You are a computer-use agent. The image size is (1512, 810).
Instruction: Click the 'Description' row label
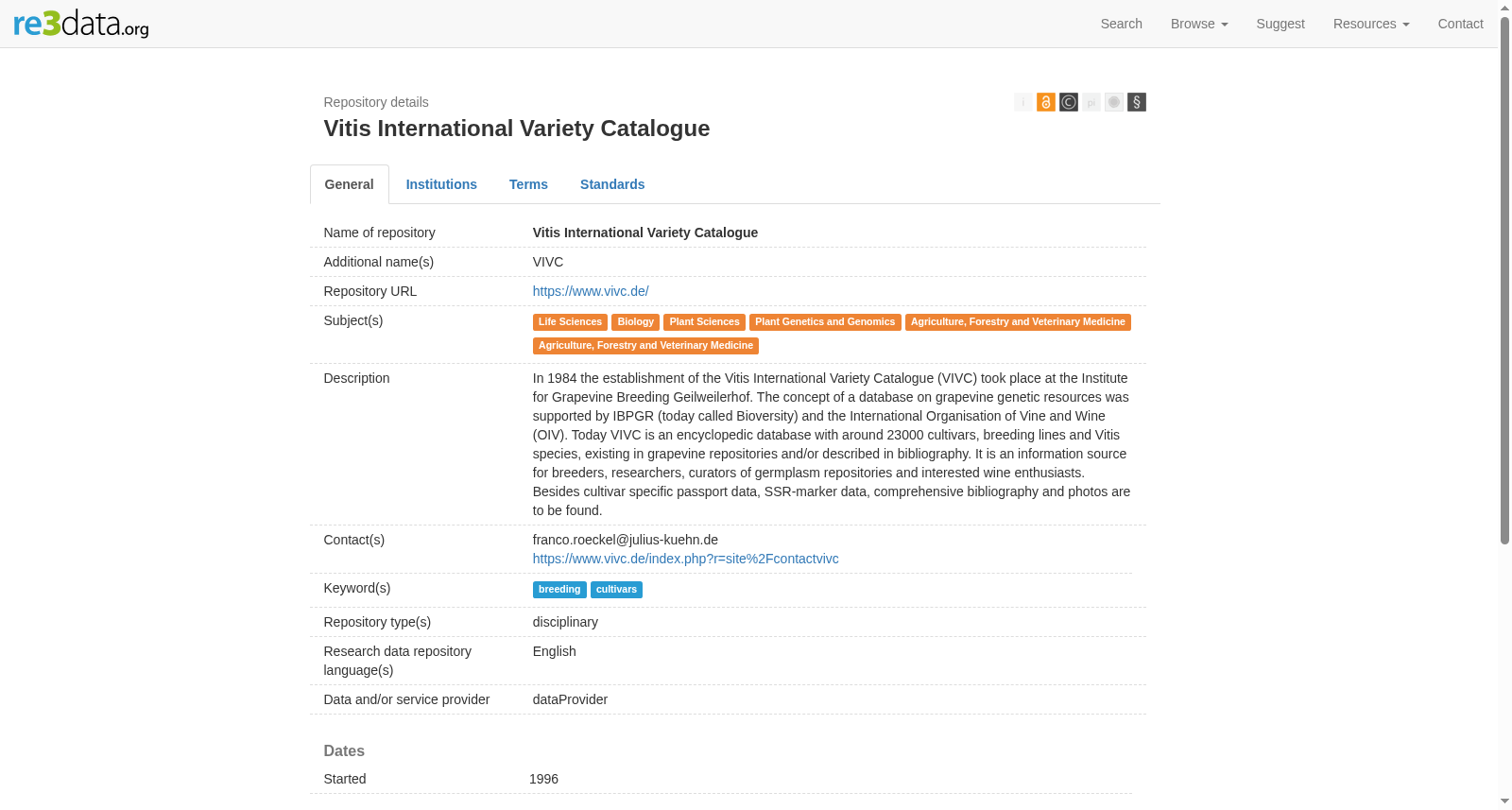356,378
